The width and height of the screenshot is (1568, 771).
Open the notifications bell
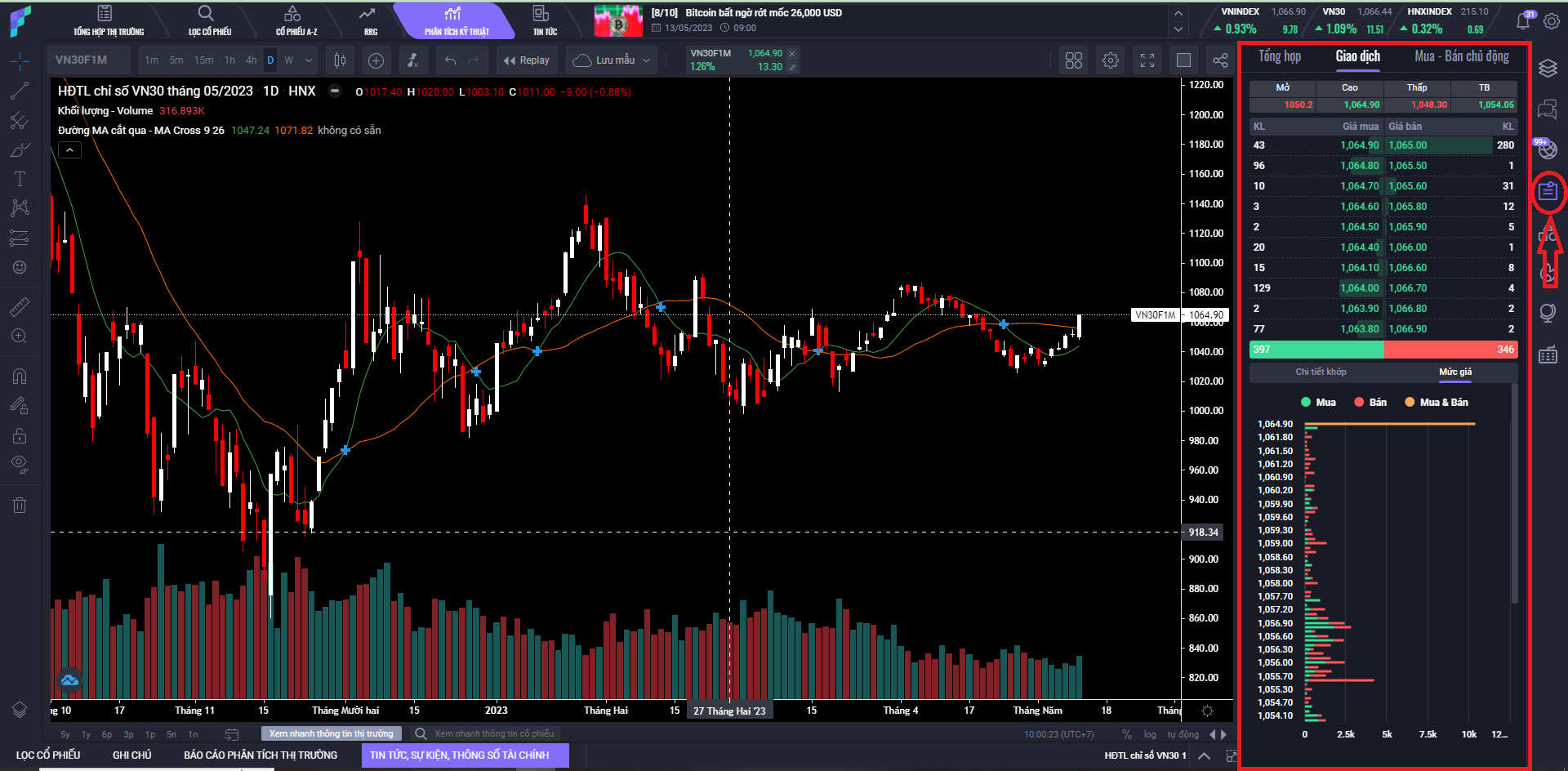pyautogui.click(x=1523, y=21)
